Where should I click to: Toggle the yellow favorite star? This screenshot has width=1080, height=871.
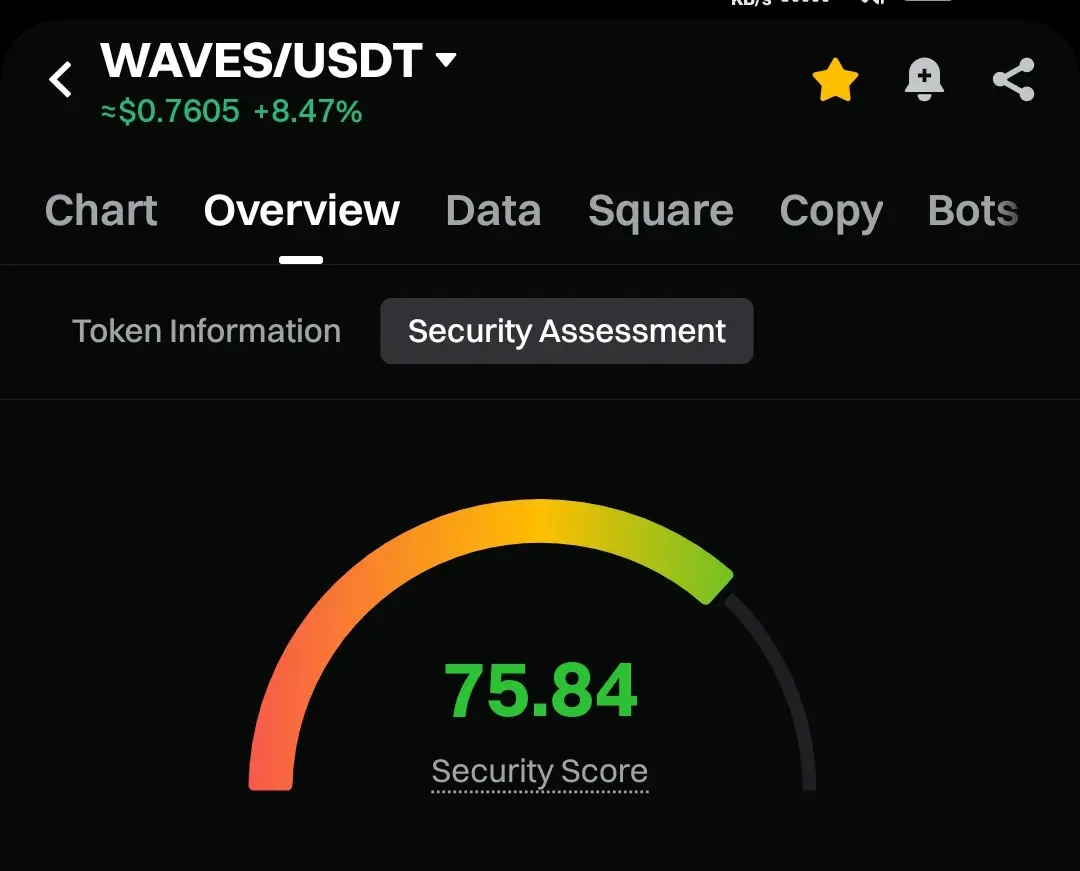tap(835, 80)
